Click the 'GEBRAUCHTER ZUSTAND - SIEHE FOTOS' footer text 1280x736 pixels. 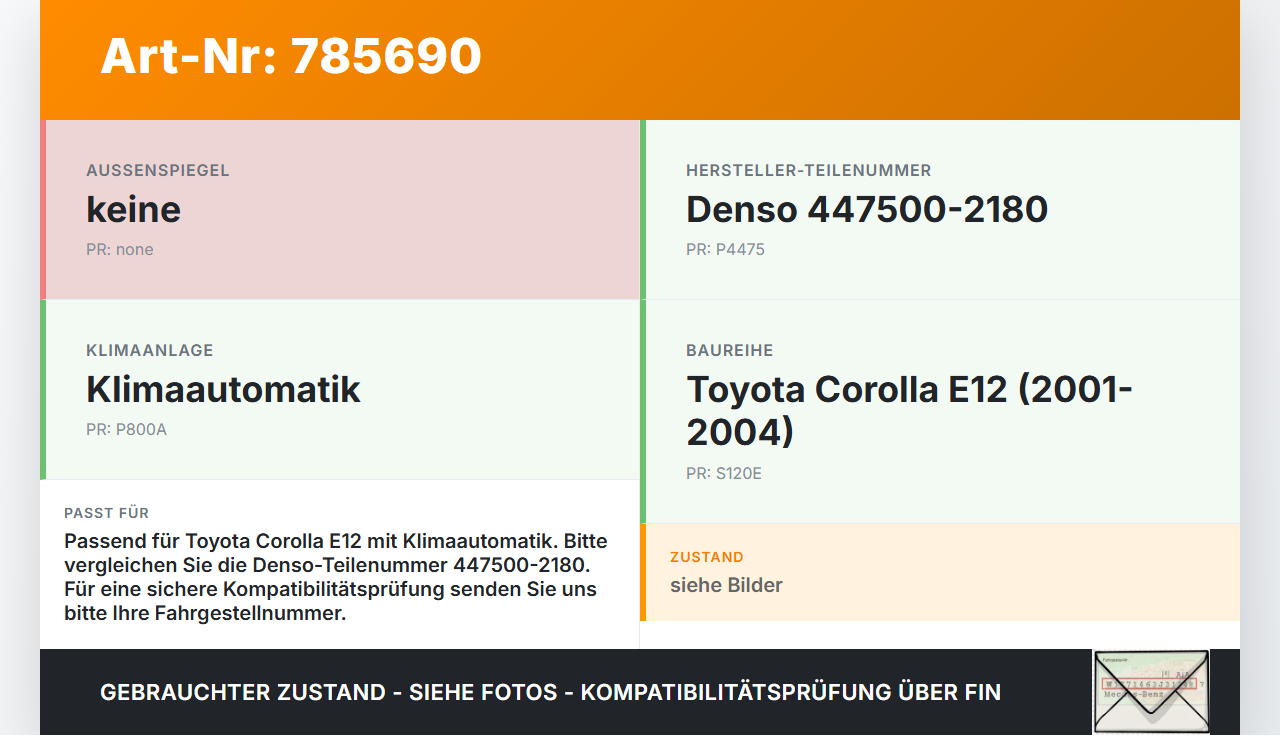[x=550, y=692]
